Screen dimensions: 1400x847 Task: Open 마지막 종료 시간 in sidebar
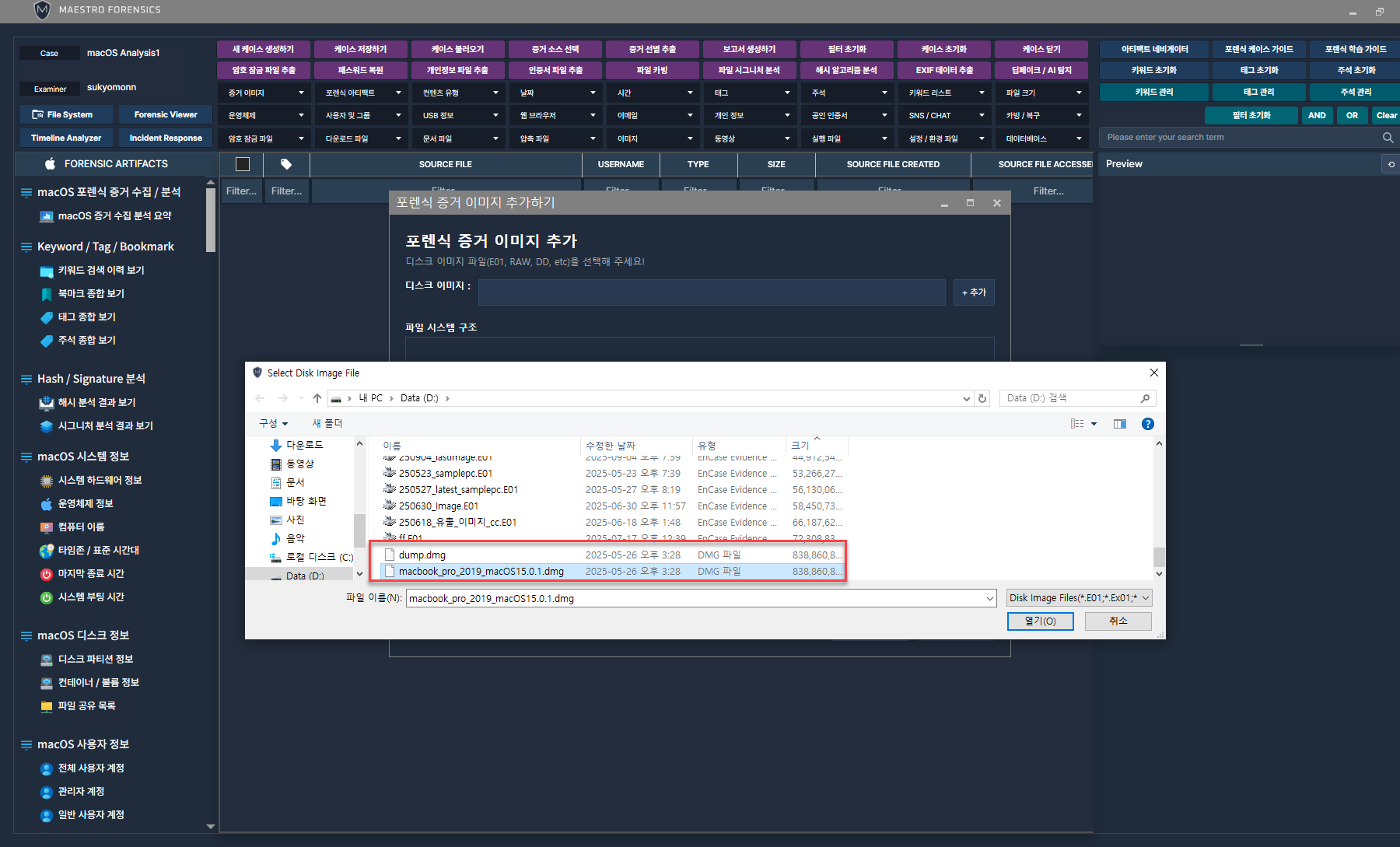(x=90, y=574)
